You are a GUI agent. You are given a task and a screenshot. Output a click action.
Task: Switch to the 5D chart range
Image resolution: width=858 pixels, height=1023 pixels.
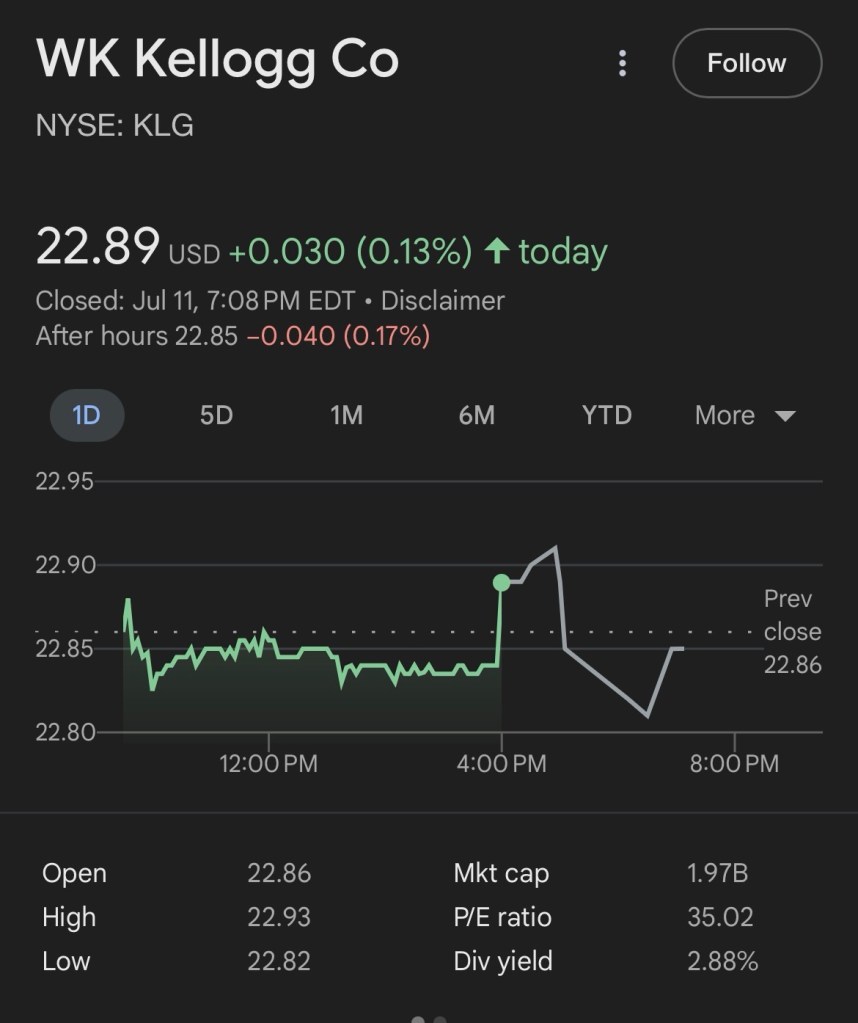click(216, 415)
